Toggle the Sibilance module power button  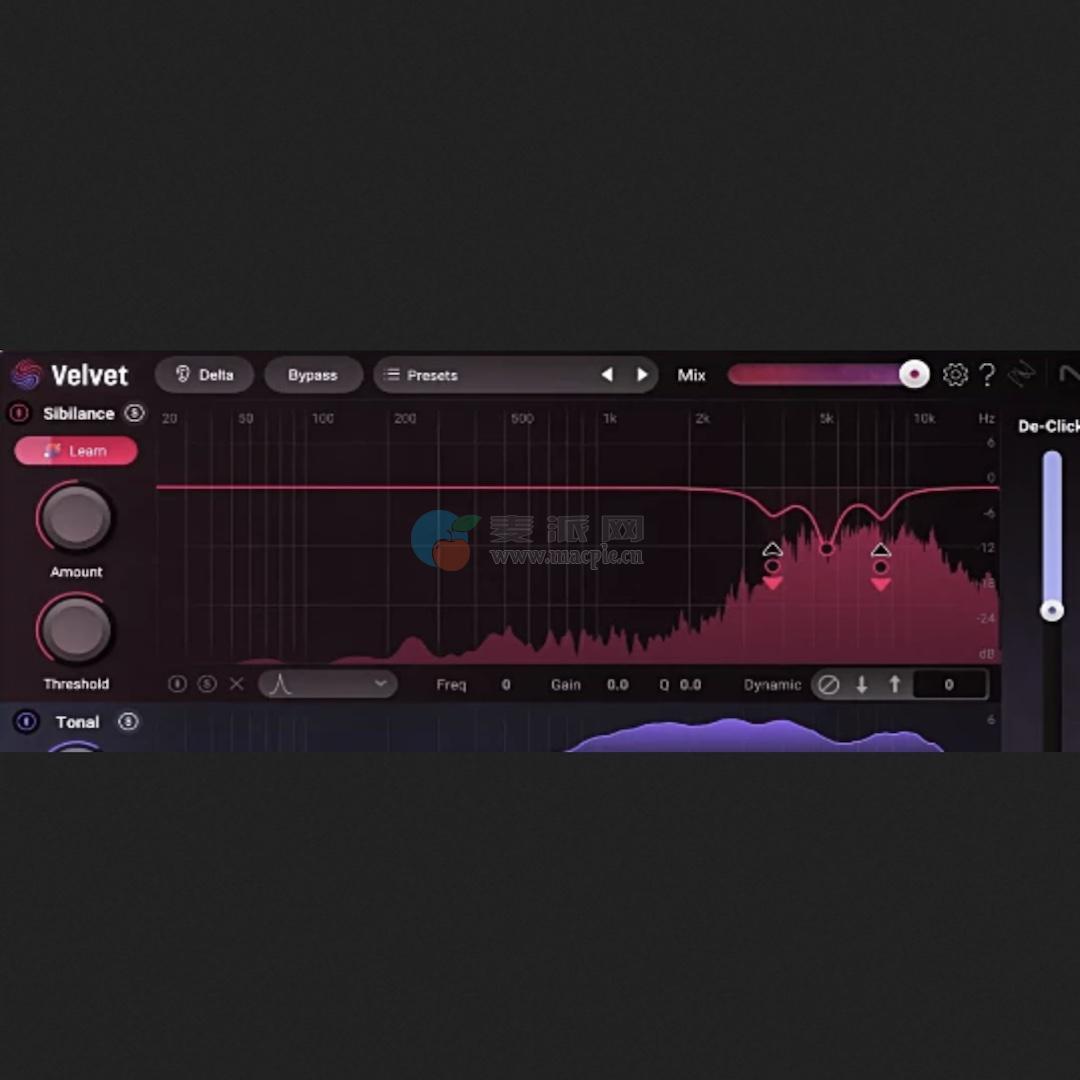coord(20,413)
